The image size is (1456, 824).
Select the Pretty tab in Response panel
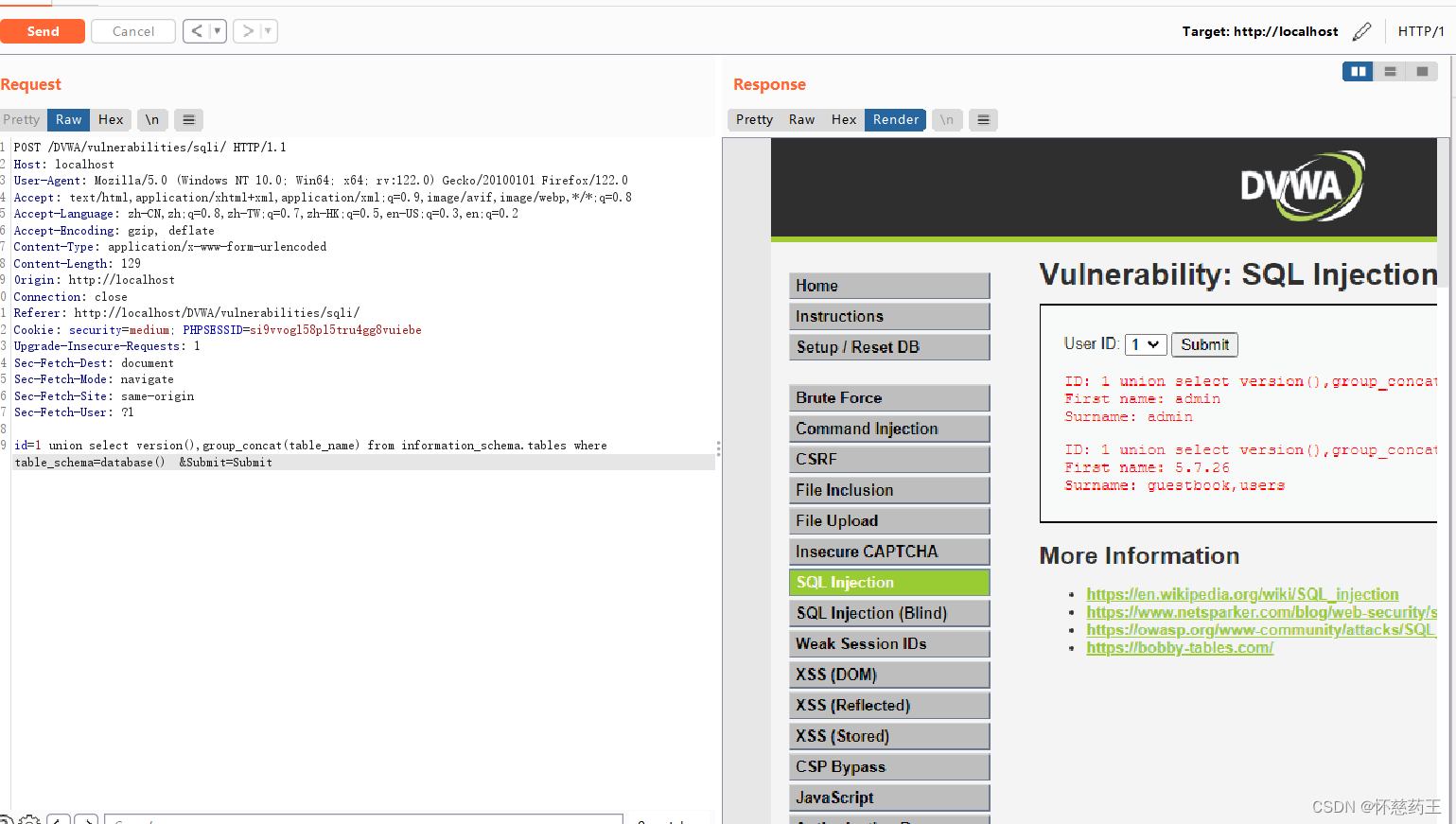(x=754, y=119)
